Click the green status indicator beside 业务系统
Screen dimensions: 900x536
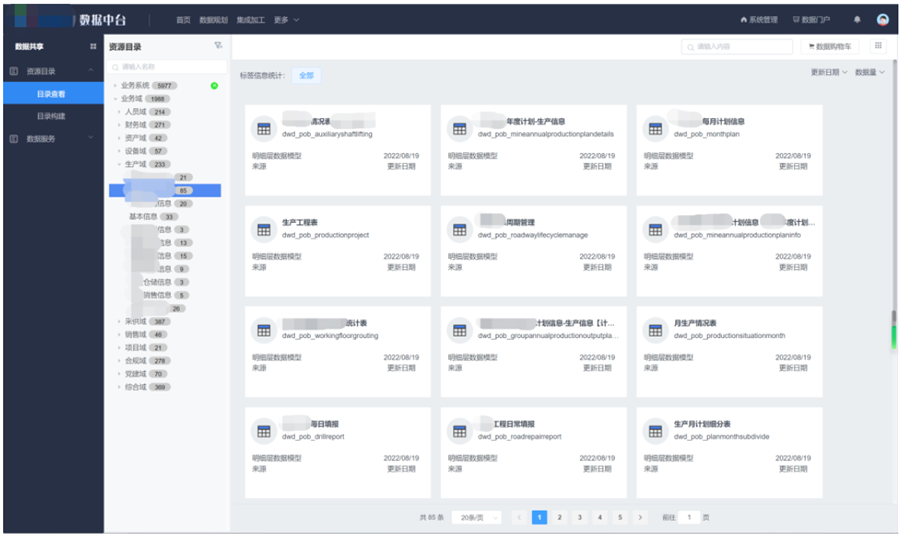point(214,86)
